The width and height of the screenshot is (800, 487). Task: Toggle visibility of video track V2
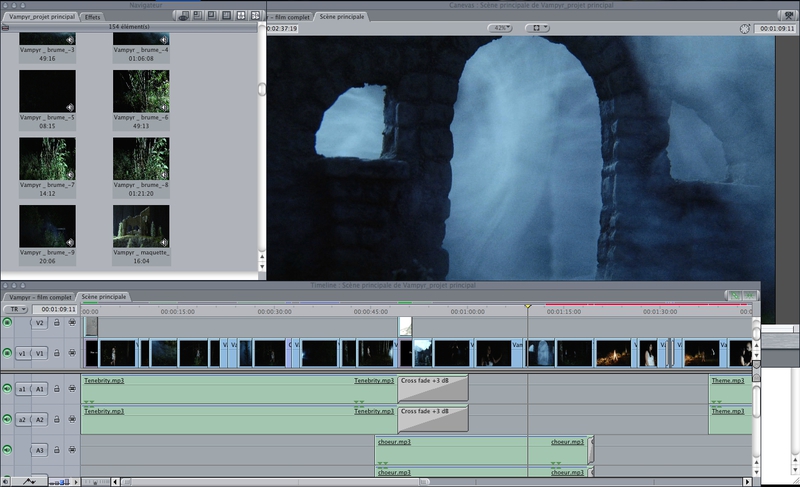tap(7, 322)
